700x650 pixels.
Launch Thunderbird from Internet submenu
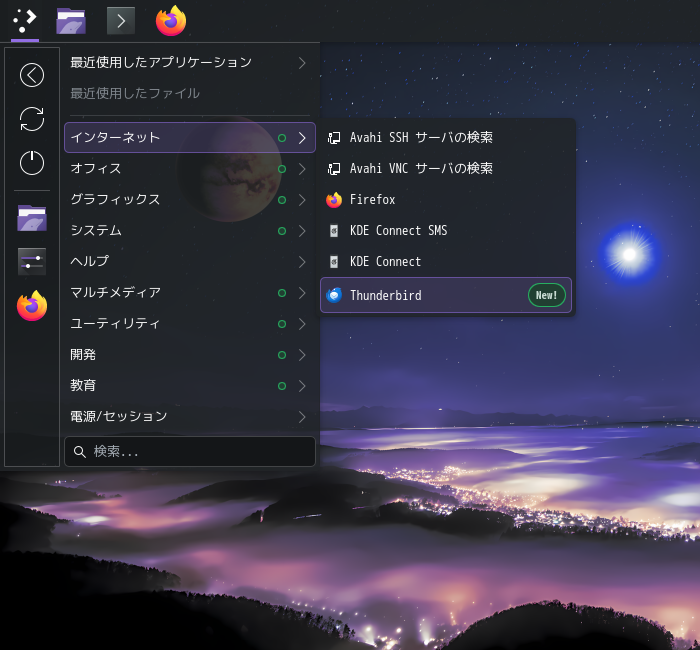[446, 295]
